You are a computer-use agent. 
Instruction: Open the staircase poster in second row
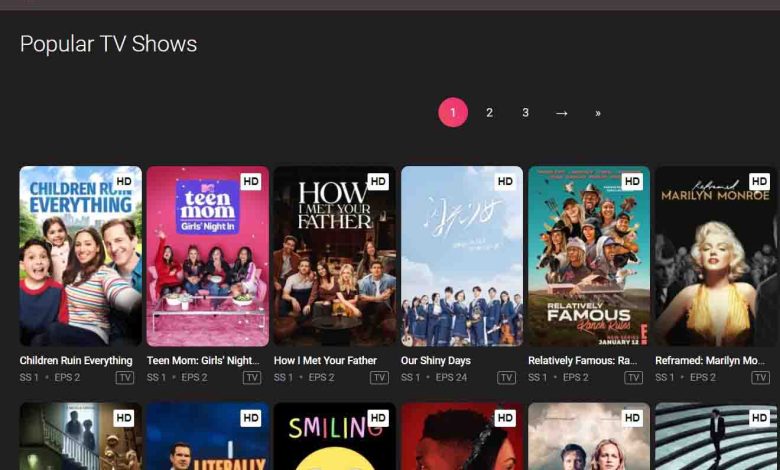pyautogui.click(x=81, y=436)
